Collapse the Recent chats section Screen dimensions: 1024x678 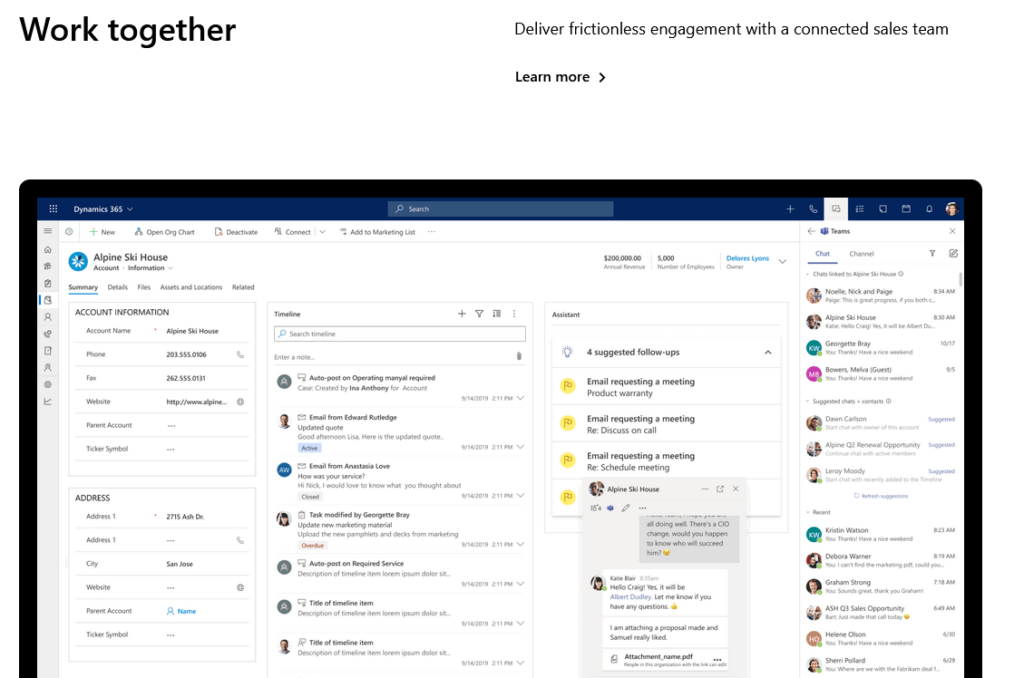808,513
